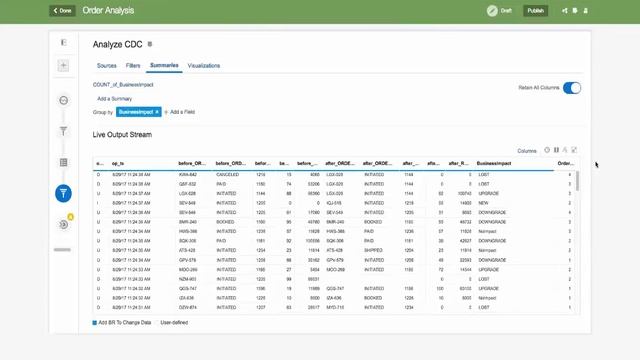Click the COUNT_of_BusinessImpact summary link
This screenshot has height=360, width=640.
123,85
